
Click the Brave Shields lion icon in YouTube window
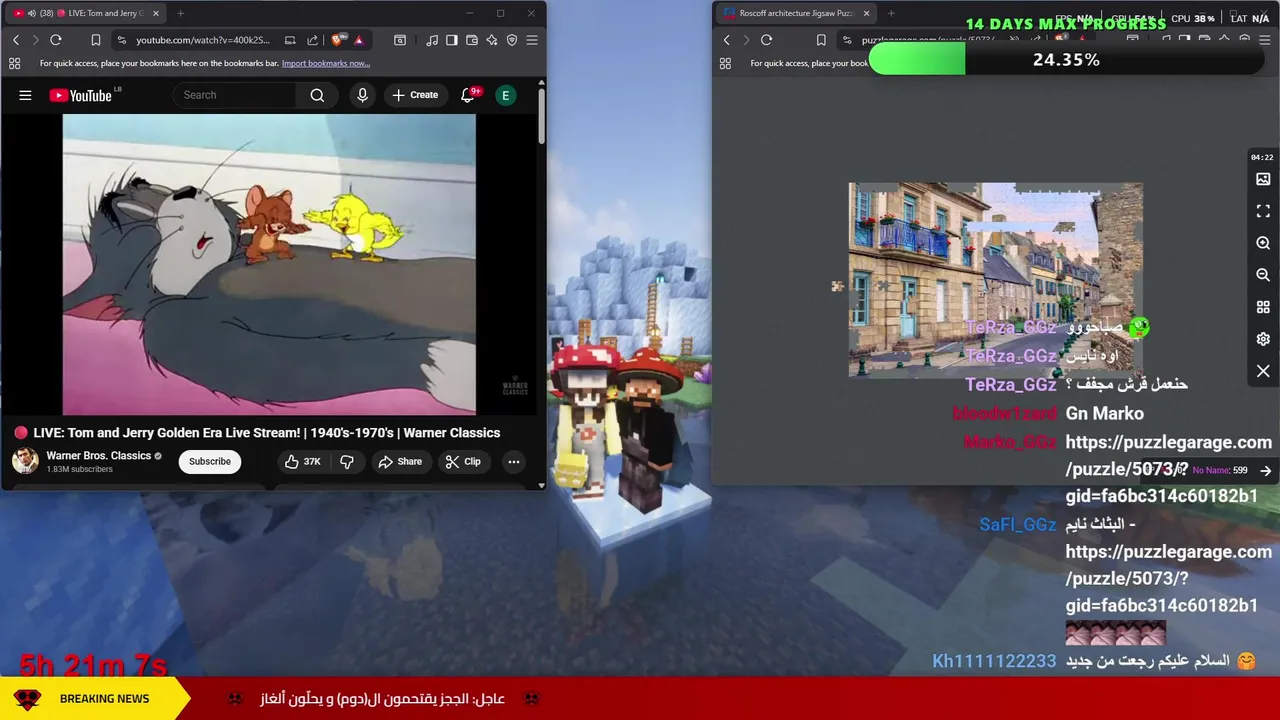[338, 40]
